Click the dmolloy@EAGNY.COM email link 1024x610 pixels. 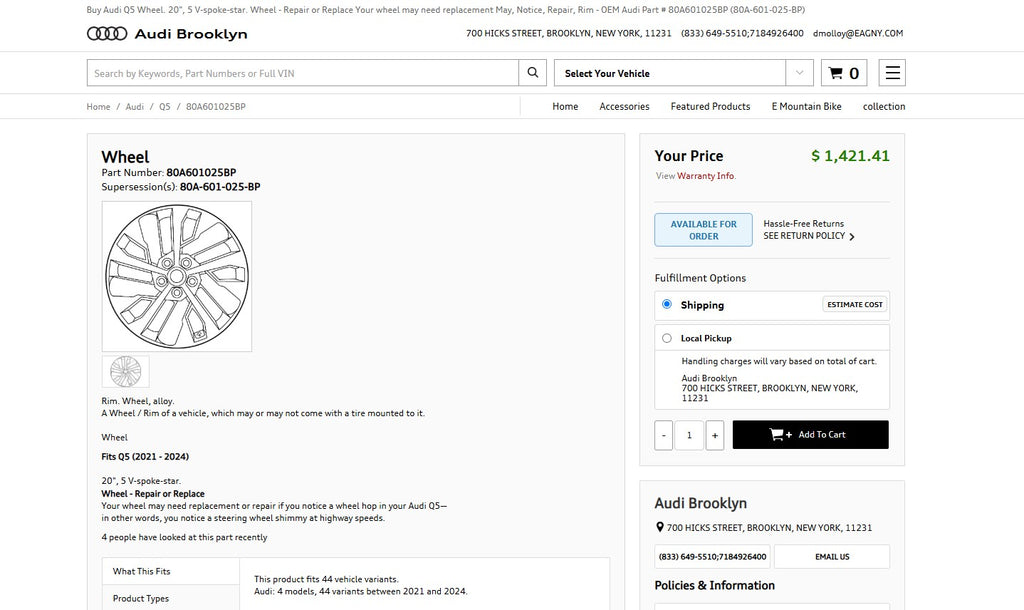coord(858,33)
